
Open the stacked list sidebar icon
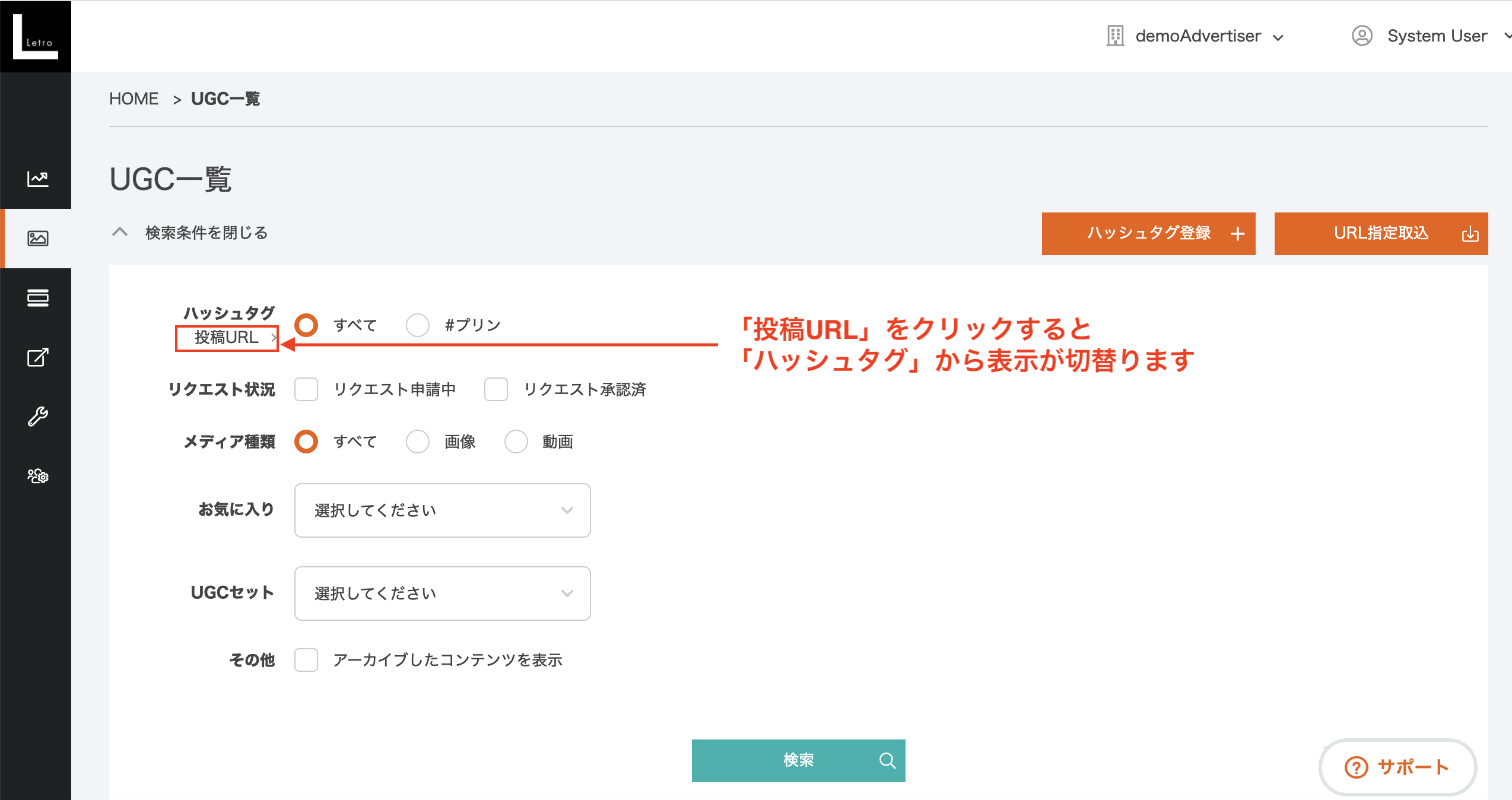[37, 298]
